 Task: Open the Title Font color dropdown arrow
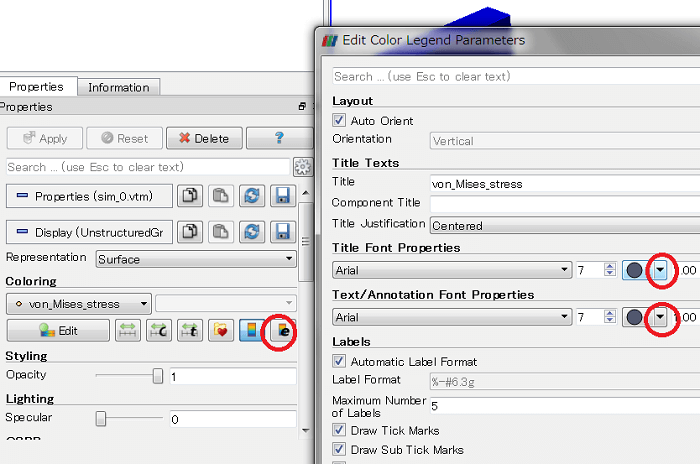[x=660, y=270]
